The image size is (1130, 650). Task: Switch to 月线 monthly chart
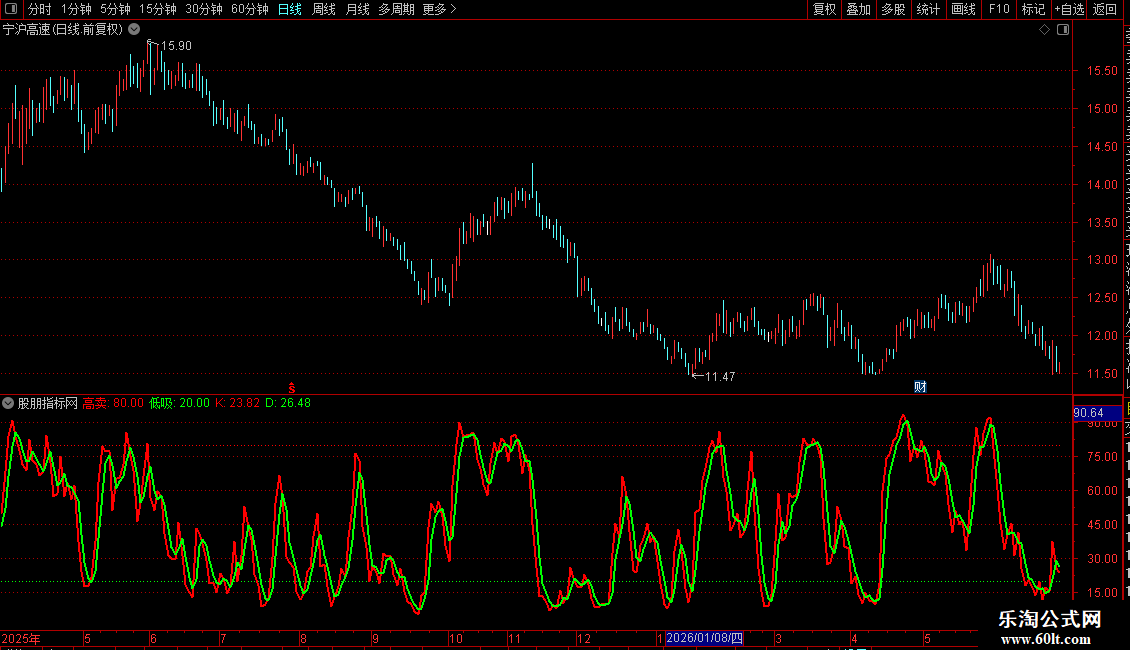[357, 9]
